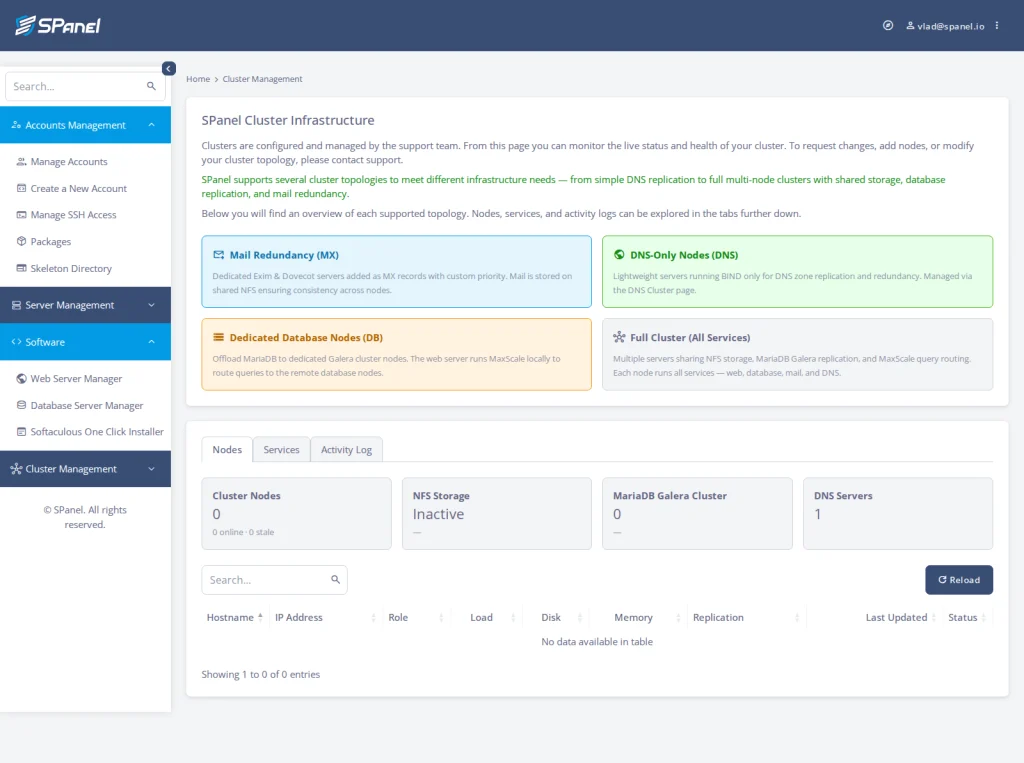Open the Activity Log tab

[346, 449]
